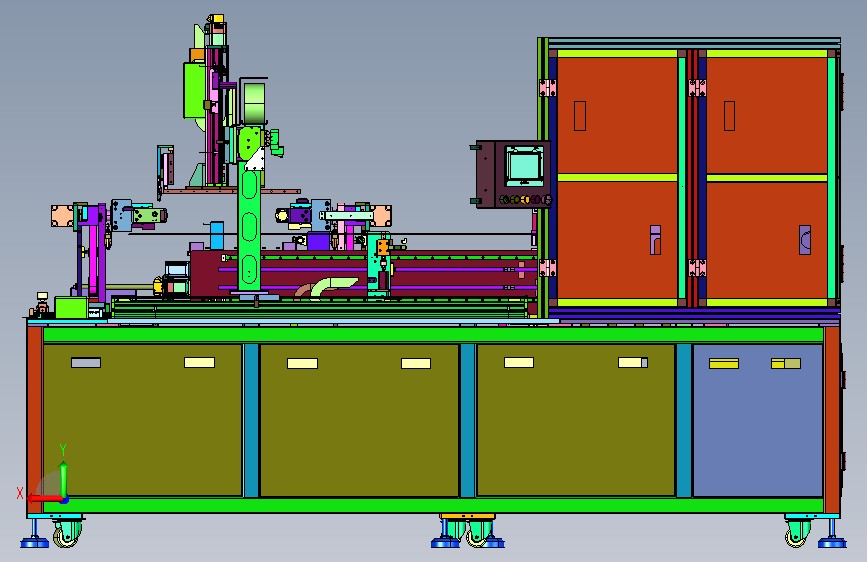Select the blue-gray lower cabinet panel
The height and width of the screenshot is (562, 867).
pos(758,420)
